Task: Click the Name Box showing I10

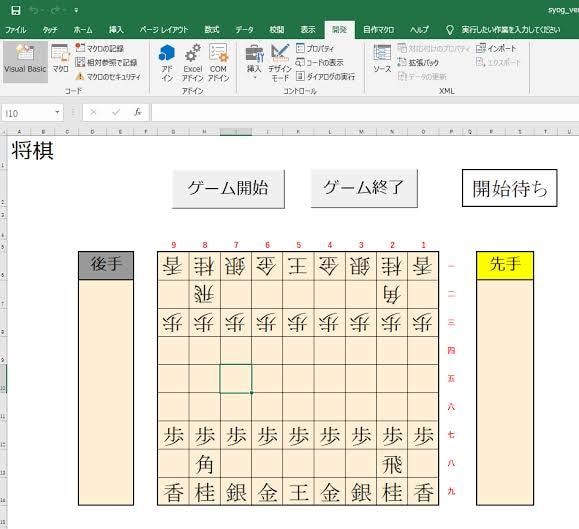Action: coord(27,113)
